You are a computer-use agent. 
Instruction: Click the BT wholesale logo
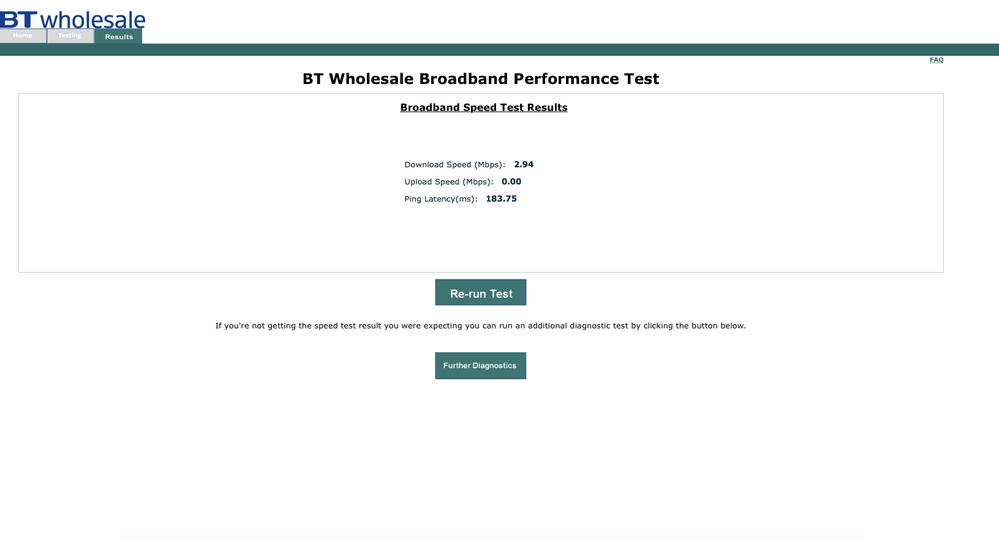click(73, 19)
